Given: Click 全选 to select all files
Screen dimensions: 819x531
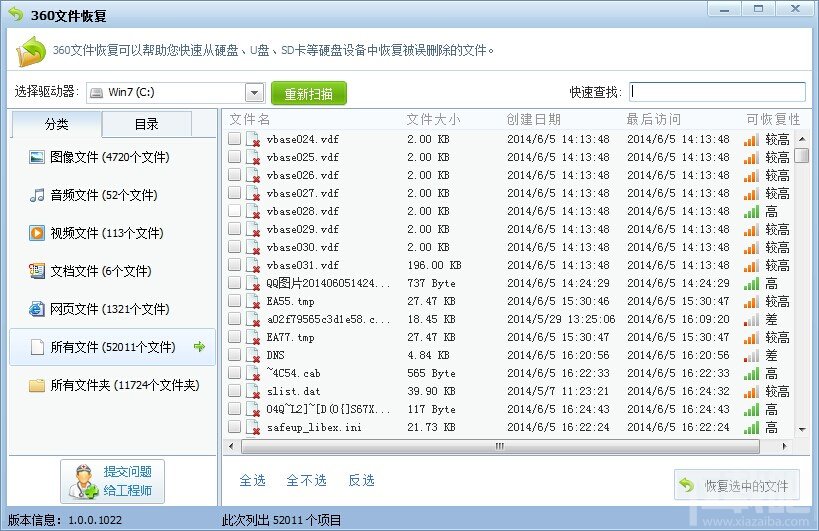Looking at the screenshot, I should tap(252, 480).
